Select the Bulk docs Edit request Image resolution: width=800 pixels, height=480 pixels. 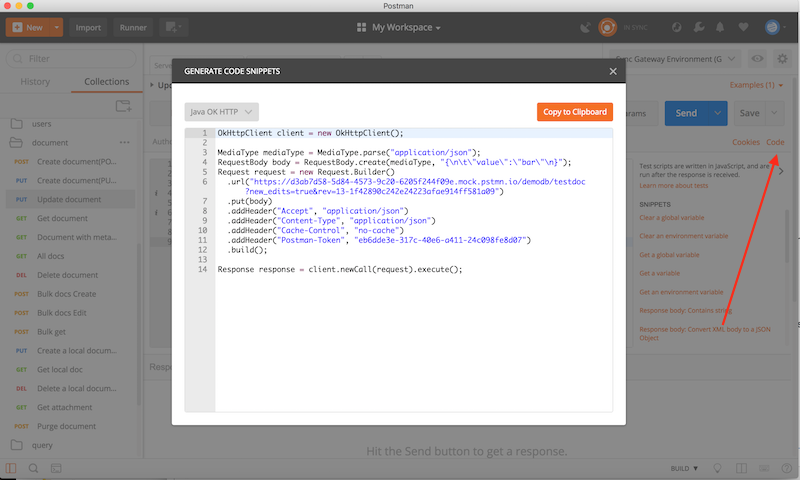pyautogui.click(x=70, y=313)
